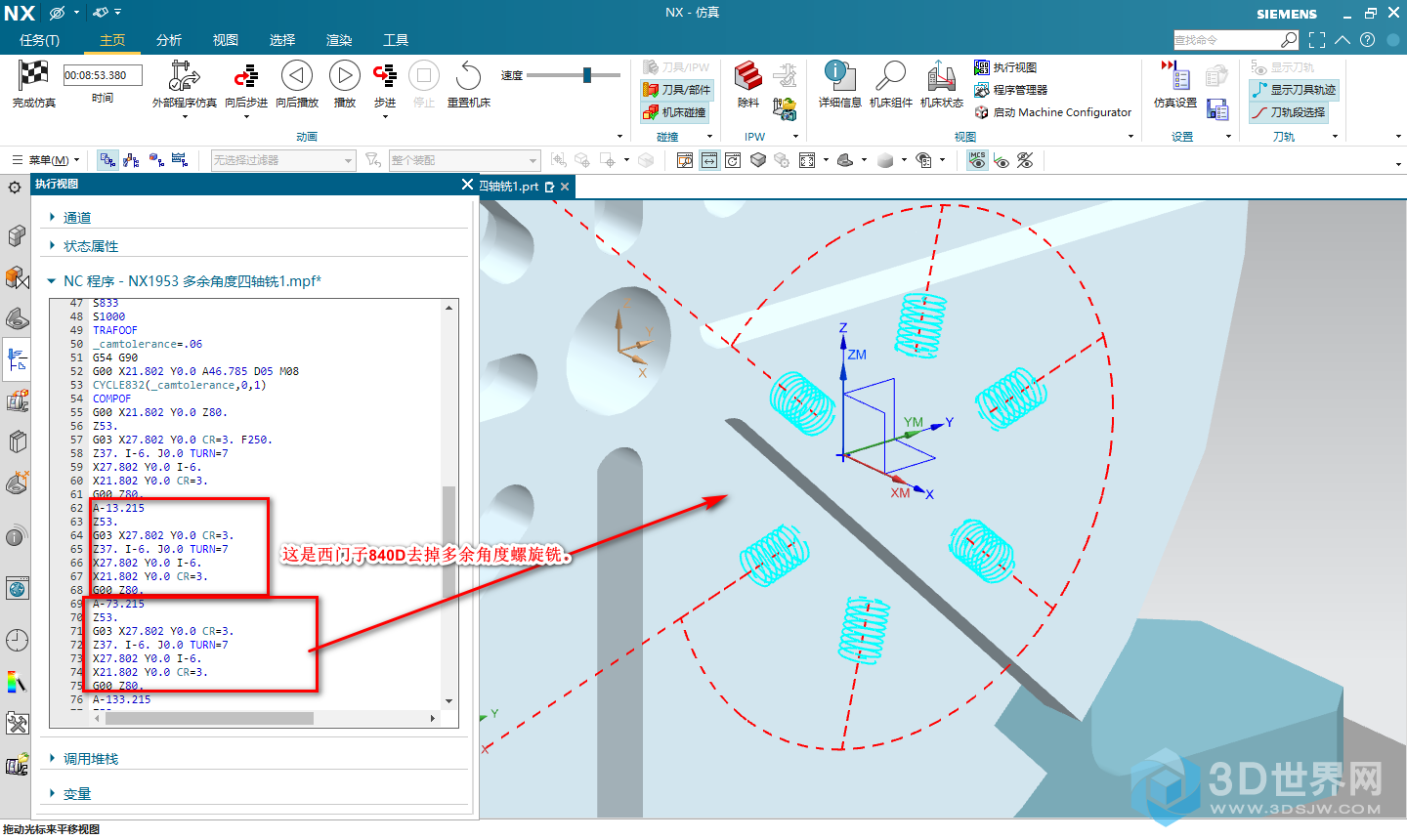Open 整个装配 assembly scope dropdown
1407x840 pixels.
coord(465,160)
